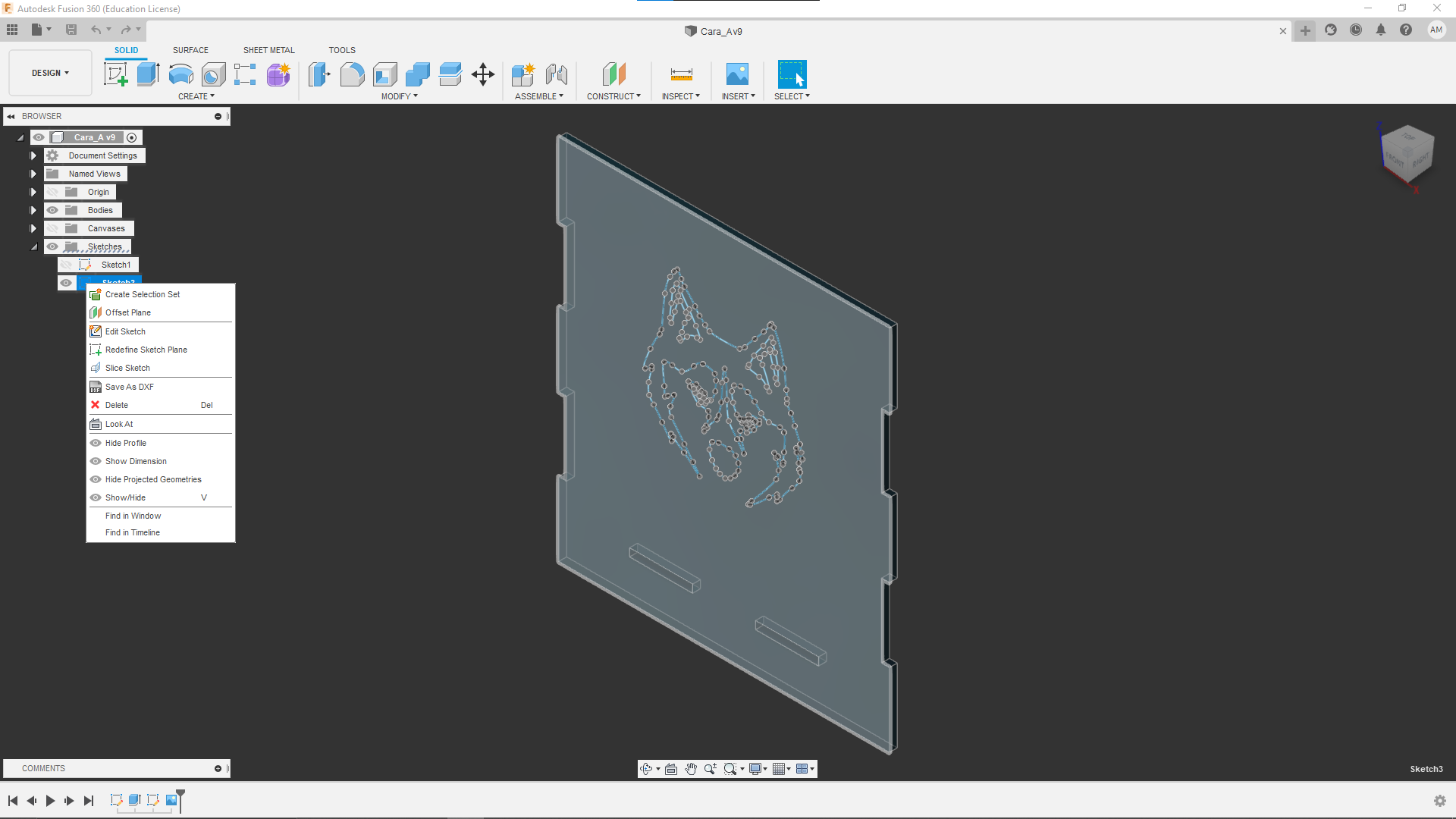Viewport: 1456px width, 819px height.
Task: Show Sketch1 using its eye icon
Action: click(x=67, y=265)
